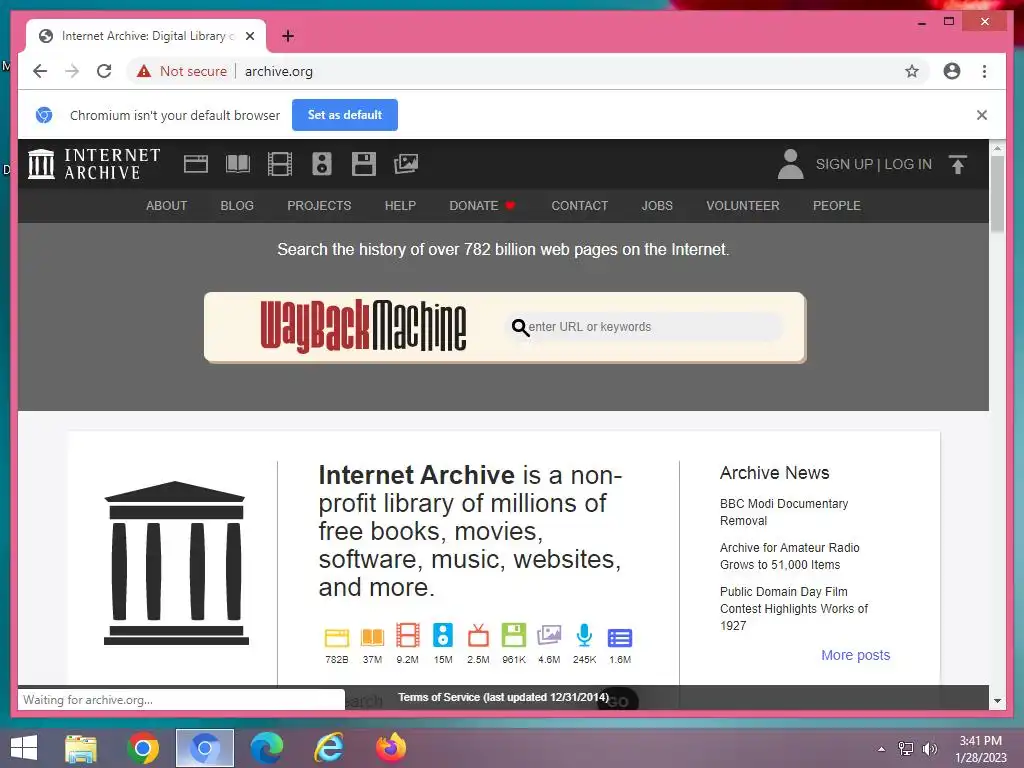Open the Video film icon in header

(280, 164)
